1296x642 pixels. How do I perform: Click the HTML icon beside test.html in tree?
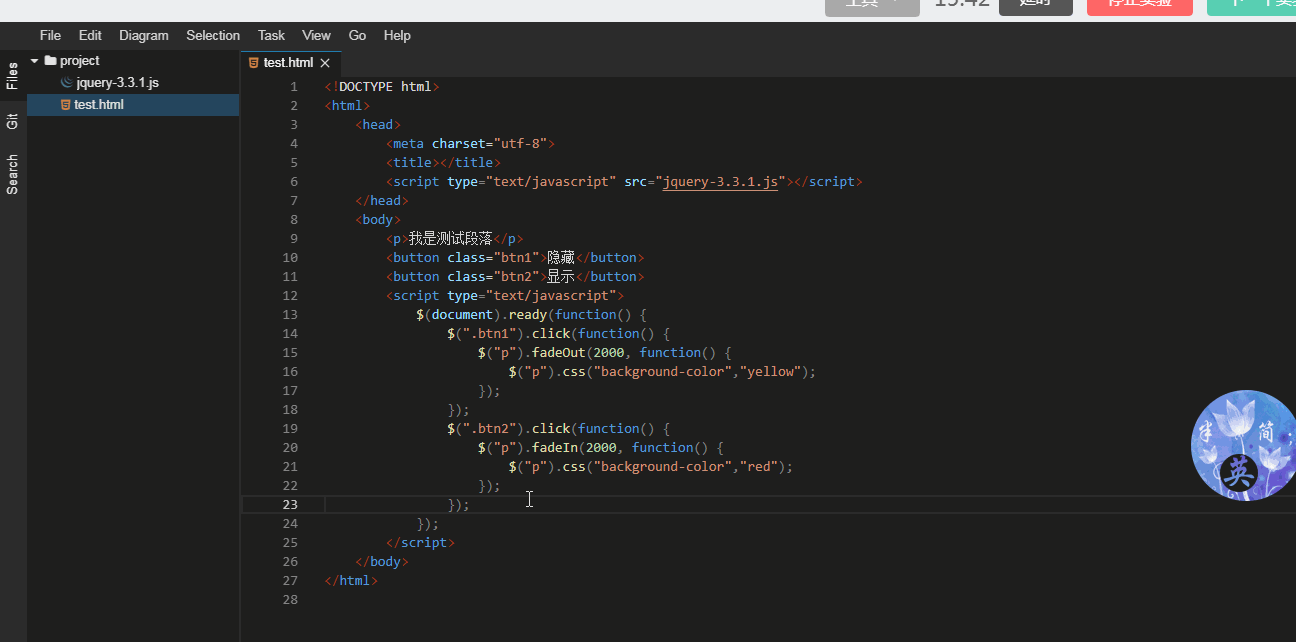tap(66, 104)
